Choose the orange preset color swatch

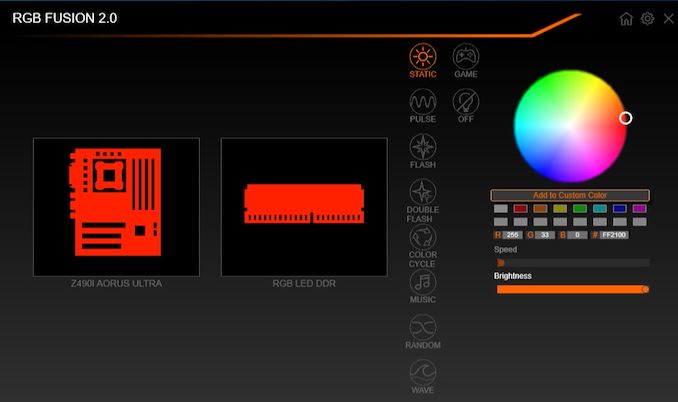540,209
